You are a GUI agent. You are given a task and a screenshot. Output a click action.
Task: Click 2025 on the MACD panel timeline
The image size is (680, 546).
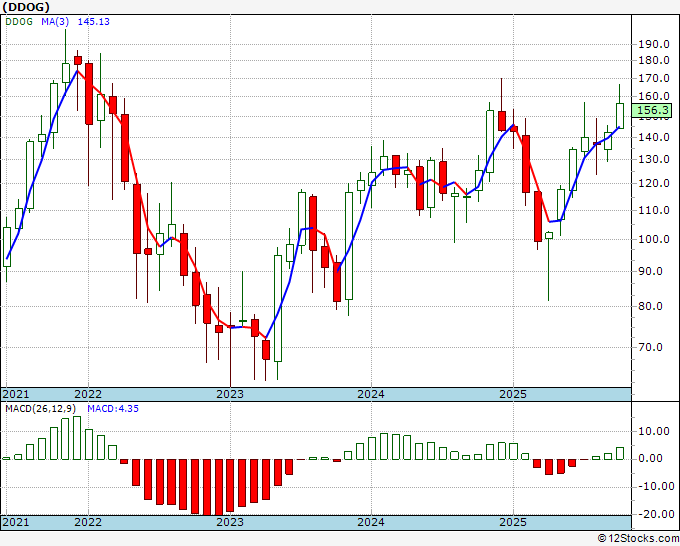point(513,522)
